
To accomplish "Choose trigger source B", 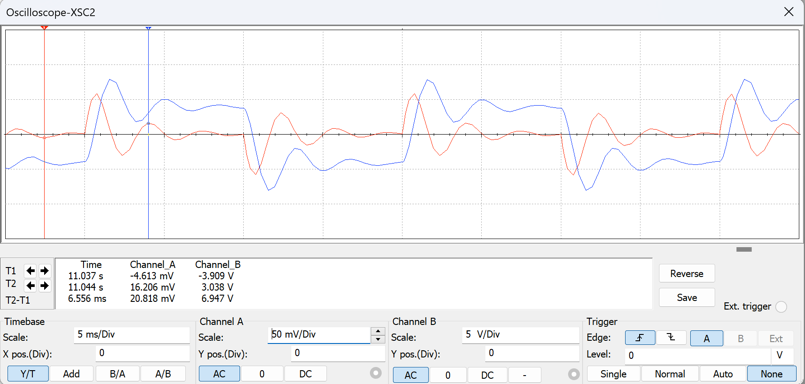I will pos(740,338).
